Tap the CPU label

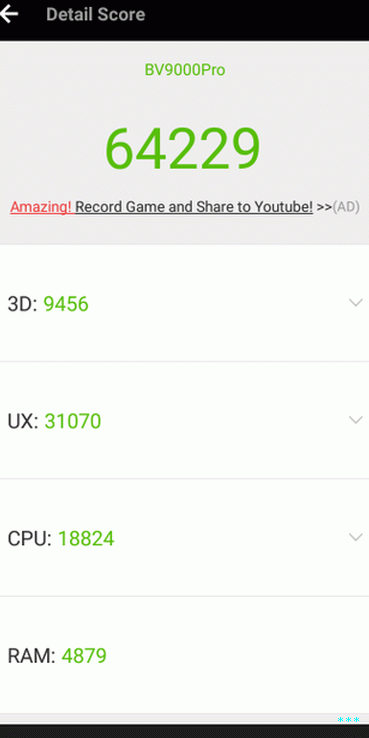coord(29,538)
